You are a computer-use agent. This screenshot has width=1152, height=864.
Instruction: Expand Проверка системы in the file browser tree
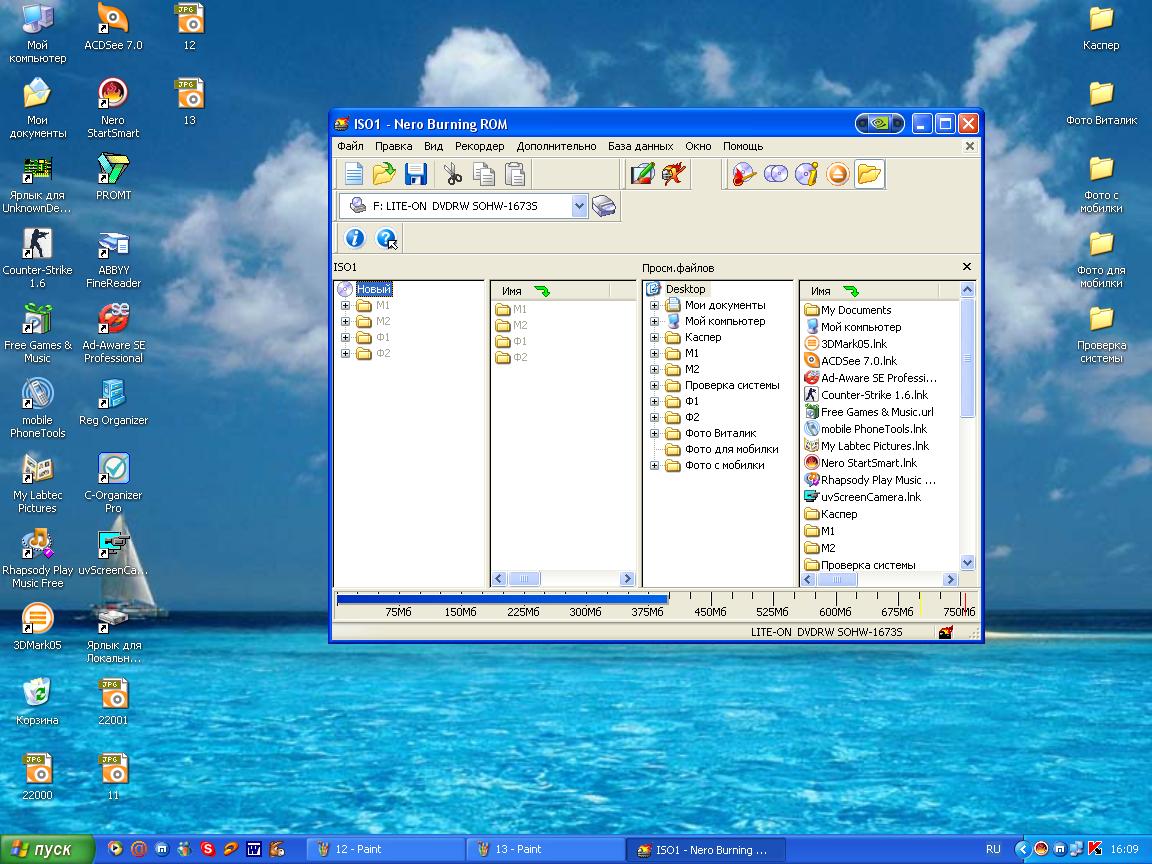[654, 386]
